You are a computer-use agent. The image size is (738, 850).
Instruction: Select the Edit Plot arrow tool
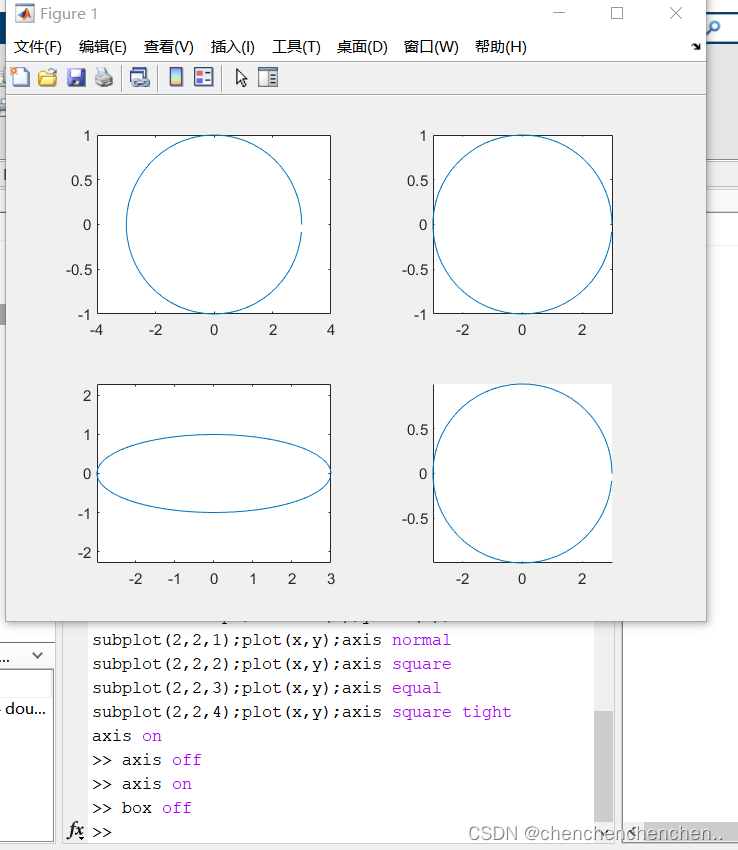tap(241, 78)
